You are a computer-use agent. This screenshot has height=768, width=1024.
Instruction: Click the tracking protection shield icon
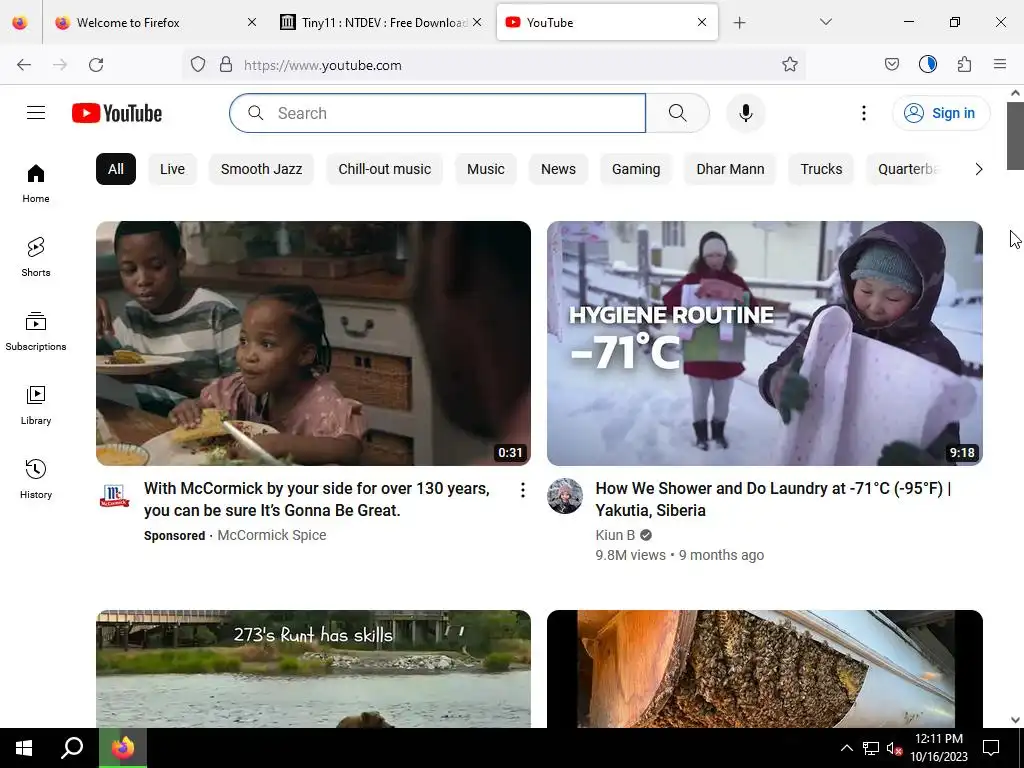pos(198,65)
